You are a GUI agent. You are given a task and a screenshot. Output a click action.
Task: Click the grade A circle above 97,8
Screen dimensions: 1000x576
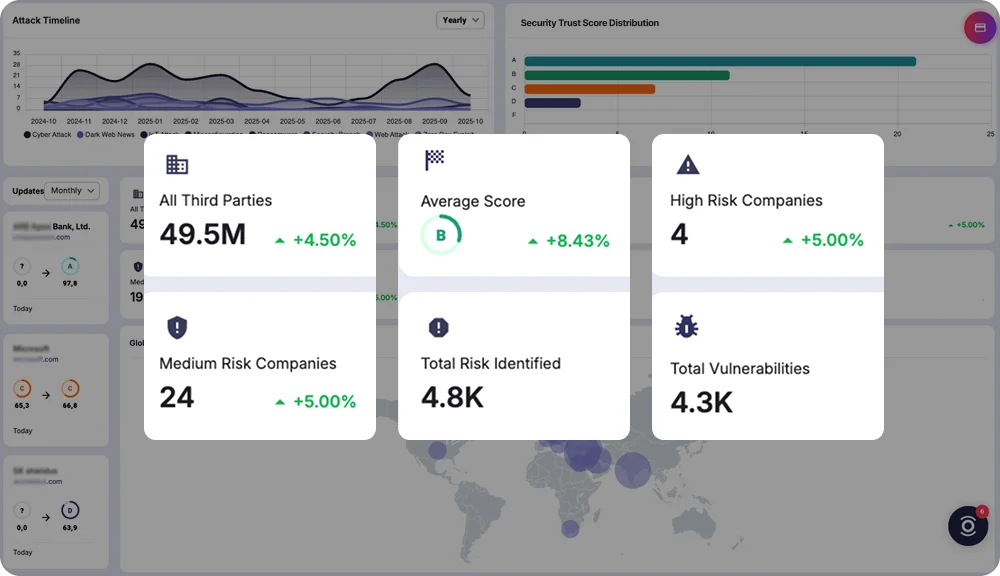tap(70, 266)
